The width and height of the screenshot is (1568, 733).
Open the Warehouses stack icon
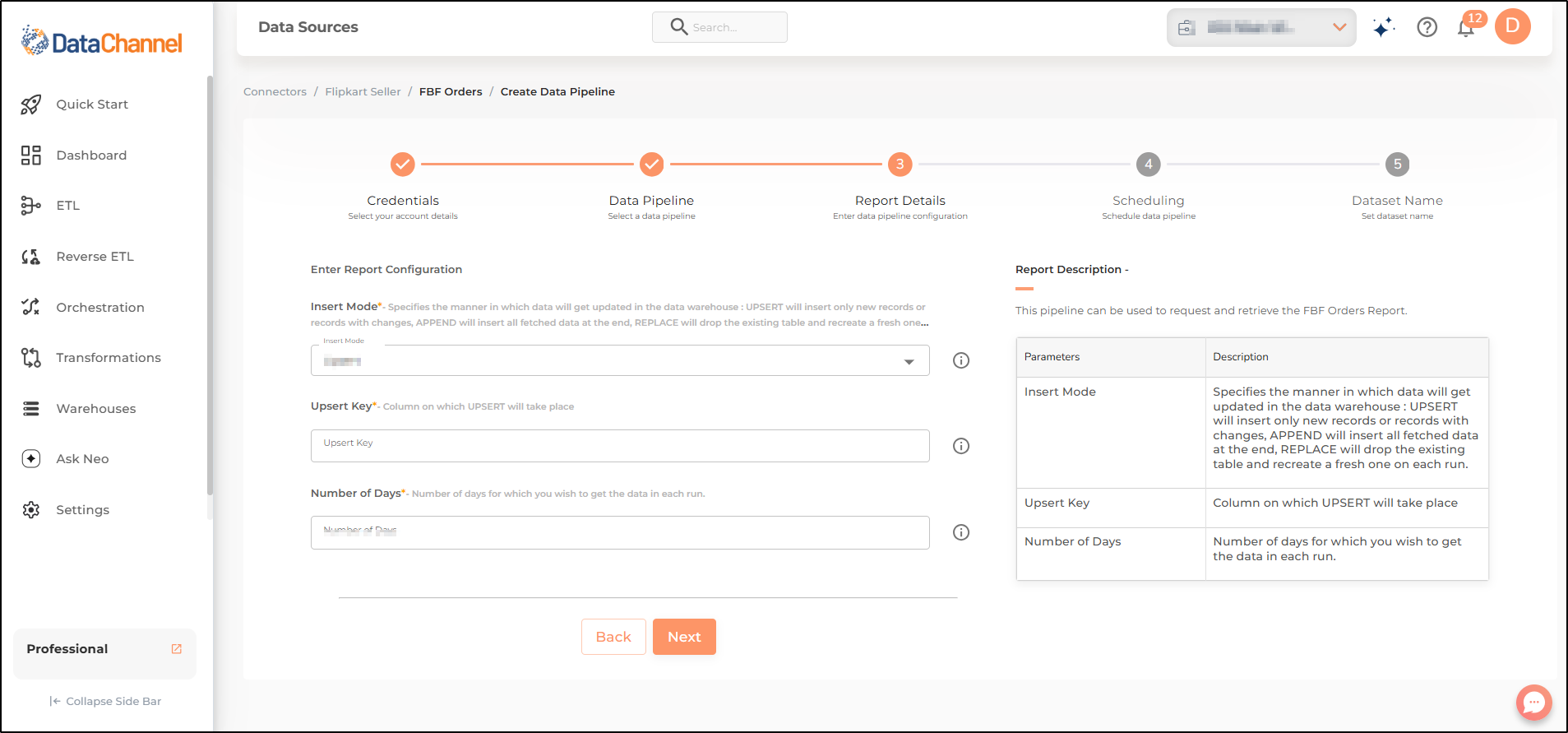pyautogui.click(x=31, y=409)
